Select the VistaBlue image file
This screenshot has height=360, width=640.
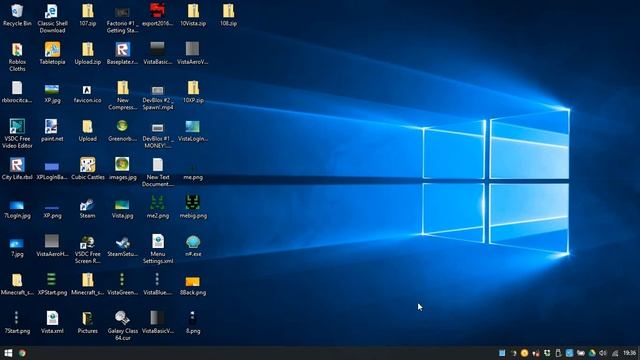tap(158, 284)
